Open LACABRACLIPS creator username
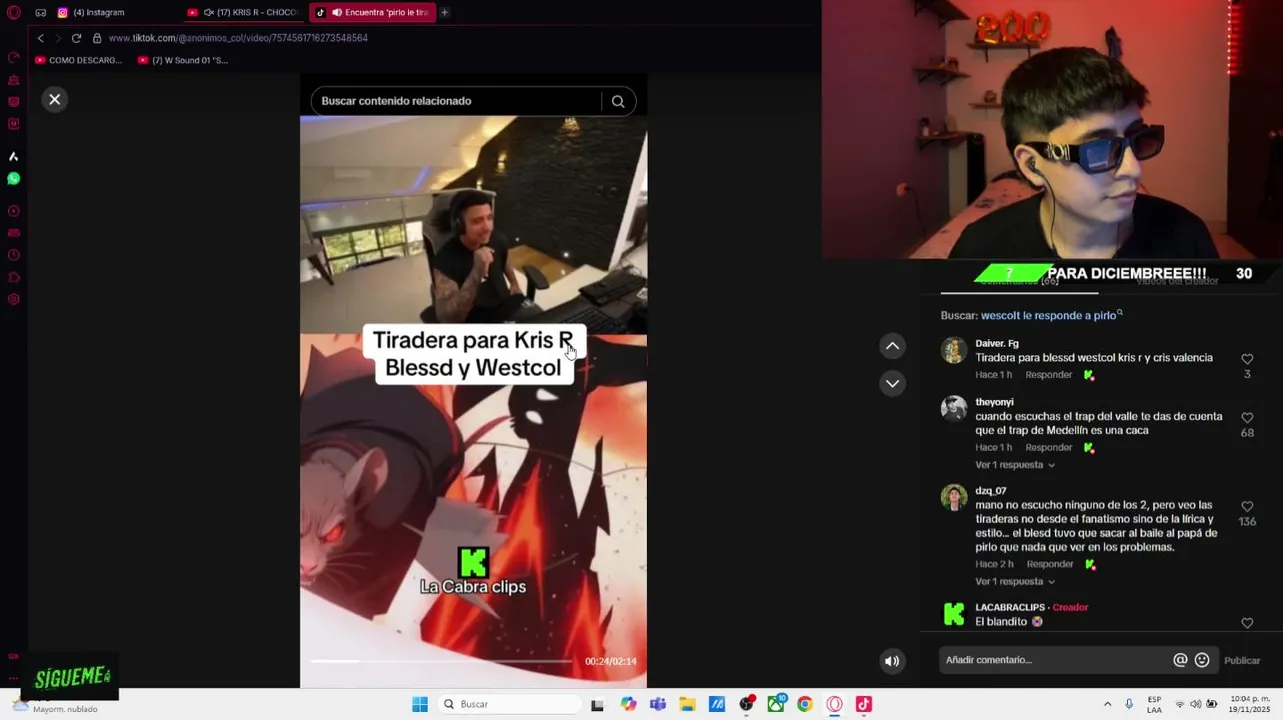 [x=1010, y=608]
